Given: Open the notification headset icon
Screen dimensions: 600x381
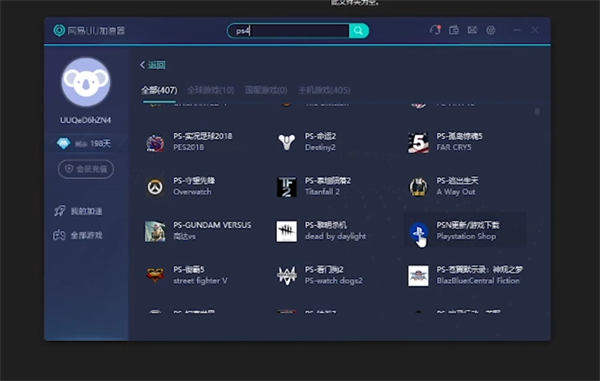Looking at the screenshot, I should pyautogui.click(x=435, y=30).
